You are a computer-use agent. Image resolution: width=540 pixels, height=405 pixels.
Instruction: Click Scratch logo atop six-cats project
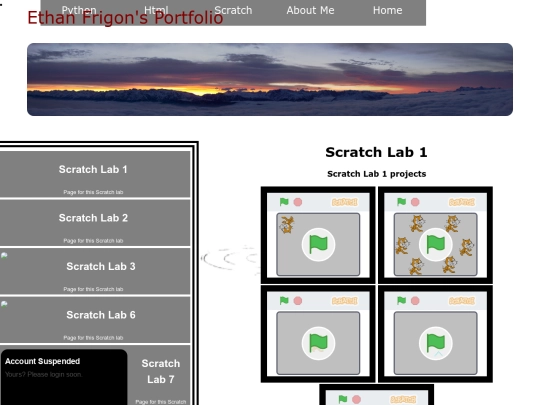[461, 202]
